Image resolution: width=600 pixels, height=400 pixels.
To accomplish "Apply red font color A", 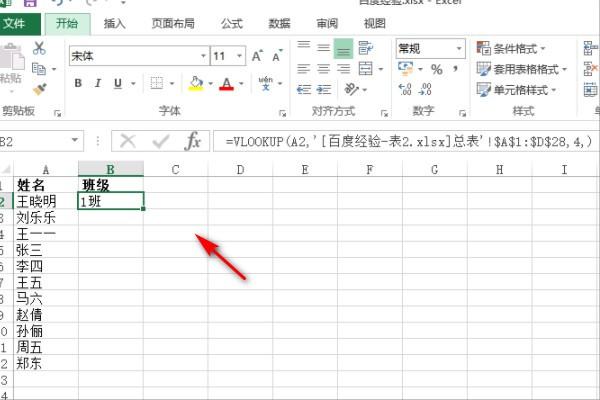I will (x=227, y=83).
